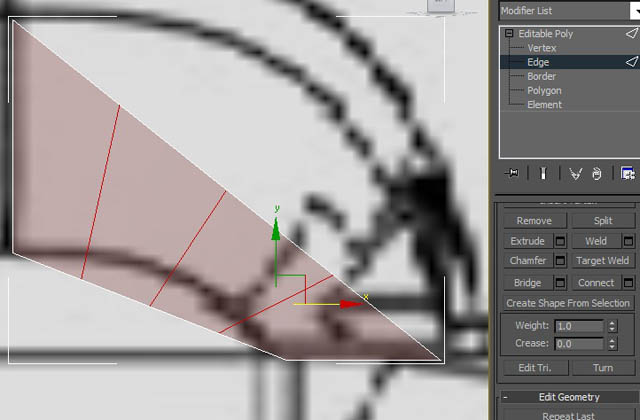The height and width of the screenshot is (420, 640).
Task: Click the Connect button
Action: (x=596, y=282)
